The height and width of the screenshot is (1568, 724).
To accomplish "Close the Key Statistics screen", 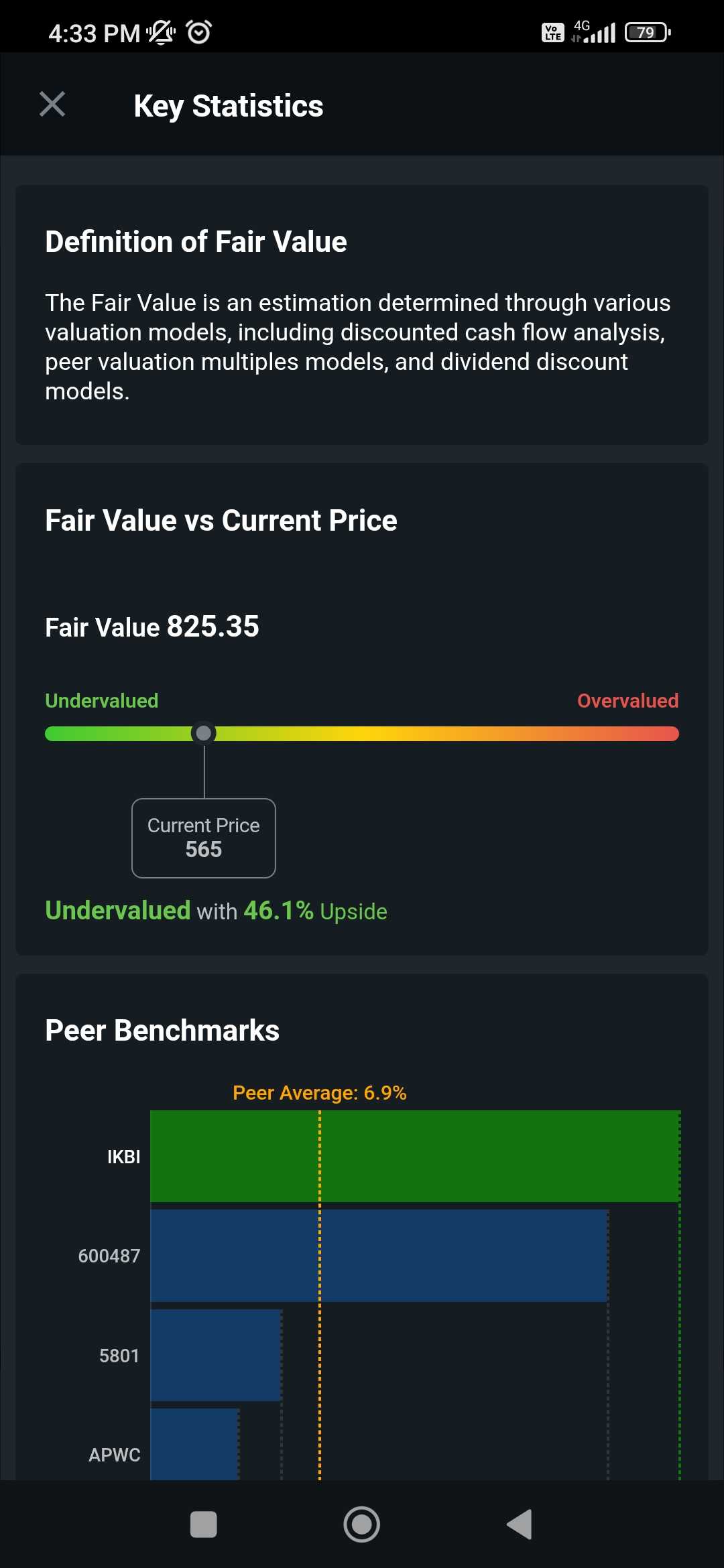I will click(x=52, y=105).
